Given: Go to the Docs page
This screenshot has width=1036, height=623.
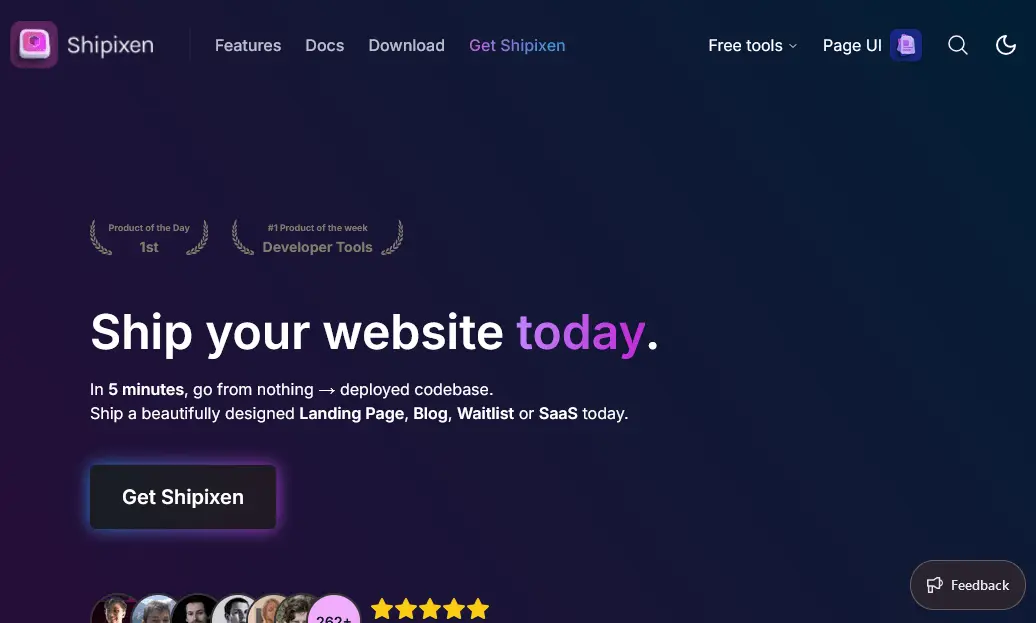Looking at the screenshot, I should point(324,46).
